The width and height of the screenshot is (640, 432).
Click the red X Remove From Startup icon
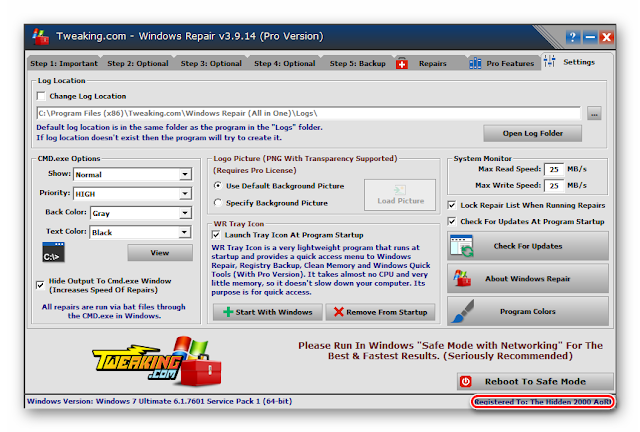click(338, 312)
